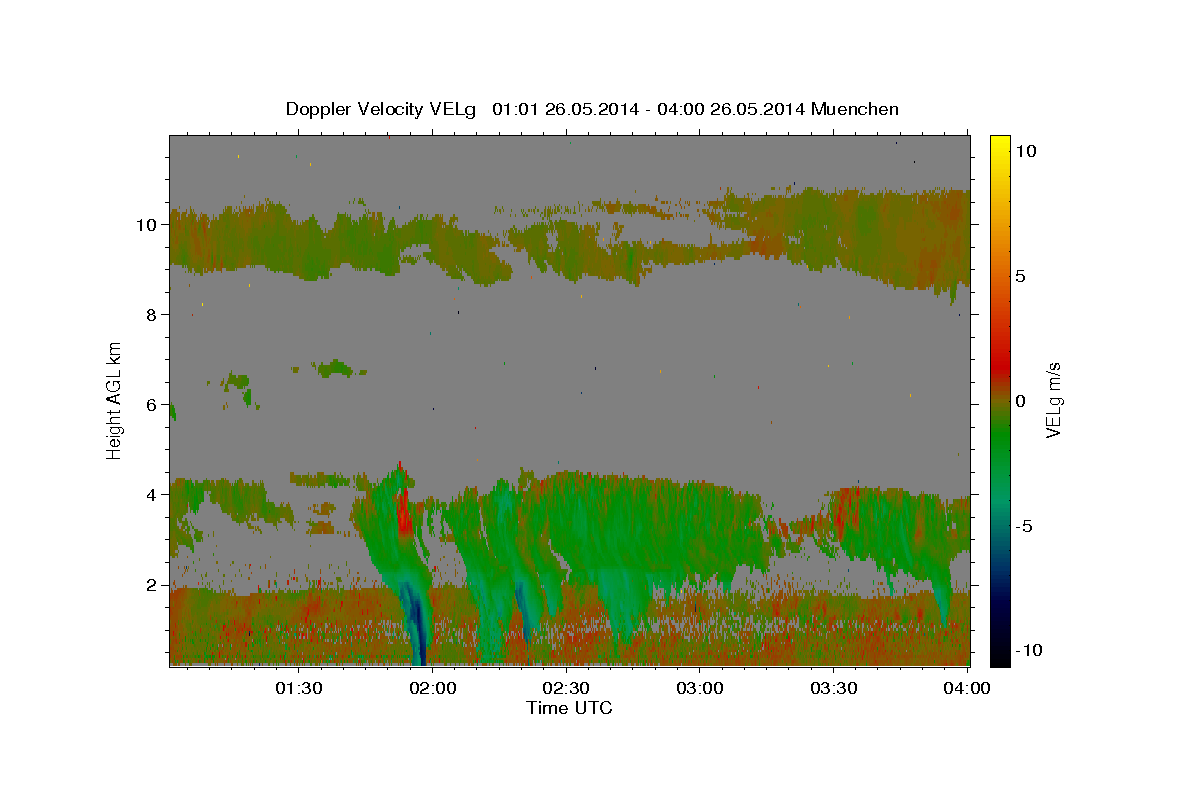Click the 'Time UTC' axis title
The image size is (1200, 800).
[x=569, y=708]
